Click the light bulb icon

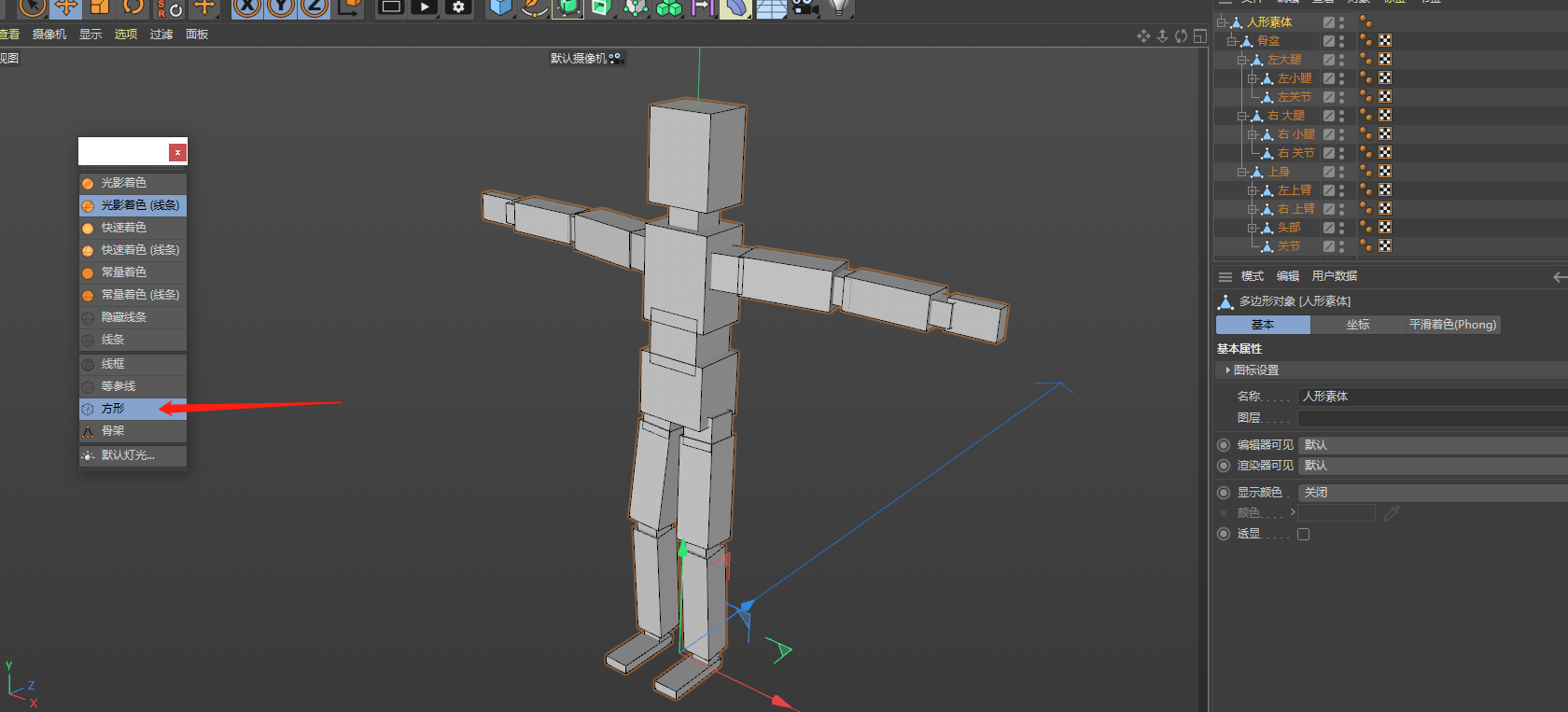click(839, 7)
